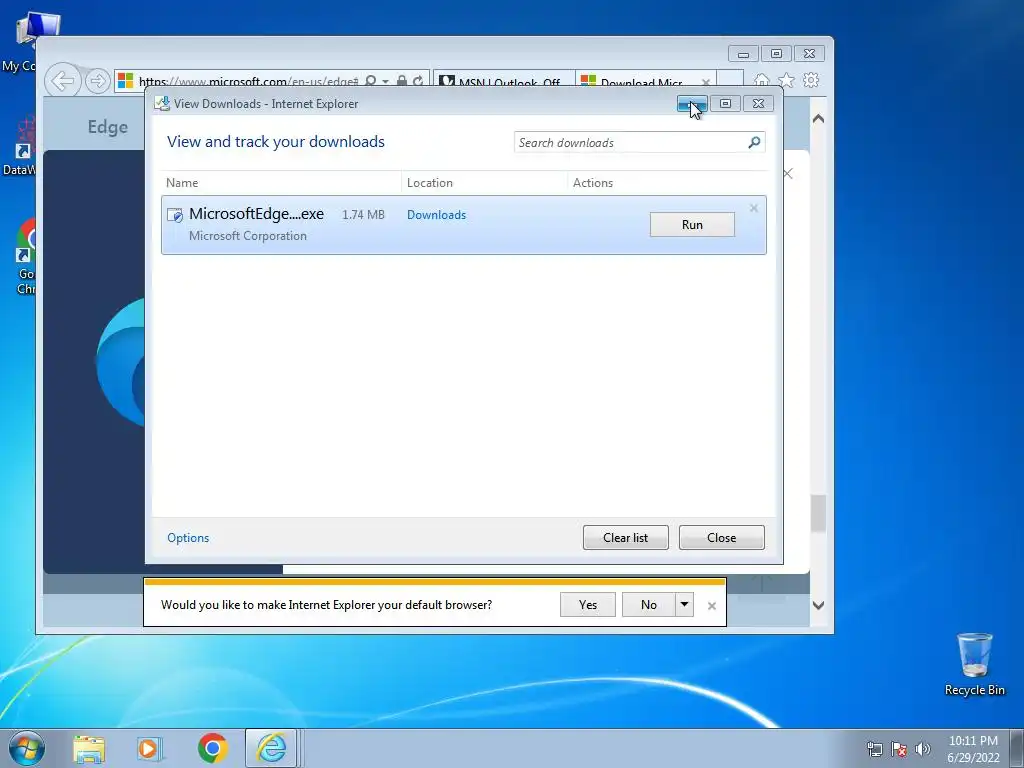The height and width of the screenshot is (768, 1024).
Task: Open the download Options link
Action: [x=188, y=537]
